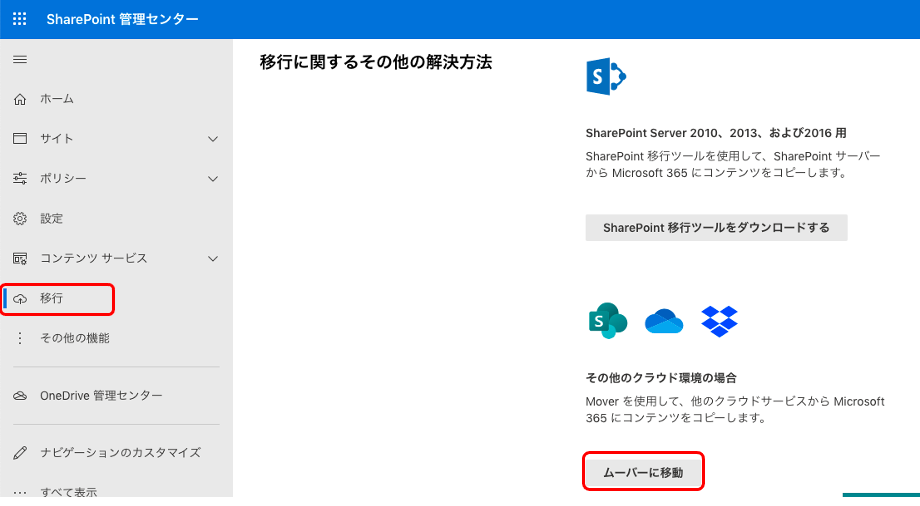Image resolution: width=920 pixels, height=506 pixels.
Task: Expand the サイト section chevron
Action: [x=213, y=139]
